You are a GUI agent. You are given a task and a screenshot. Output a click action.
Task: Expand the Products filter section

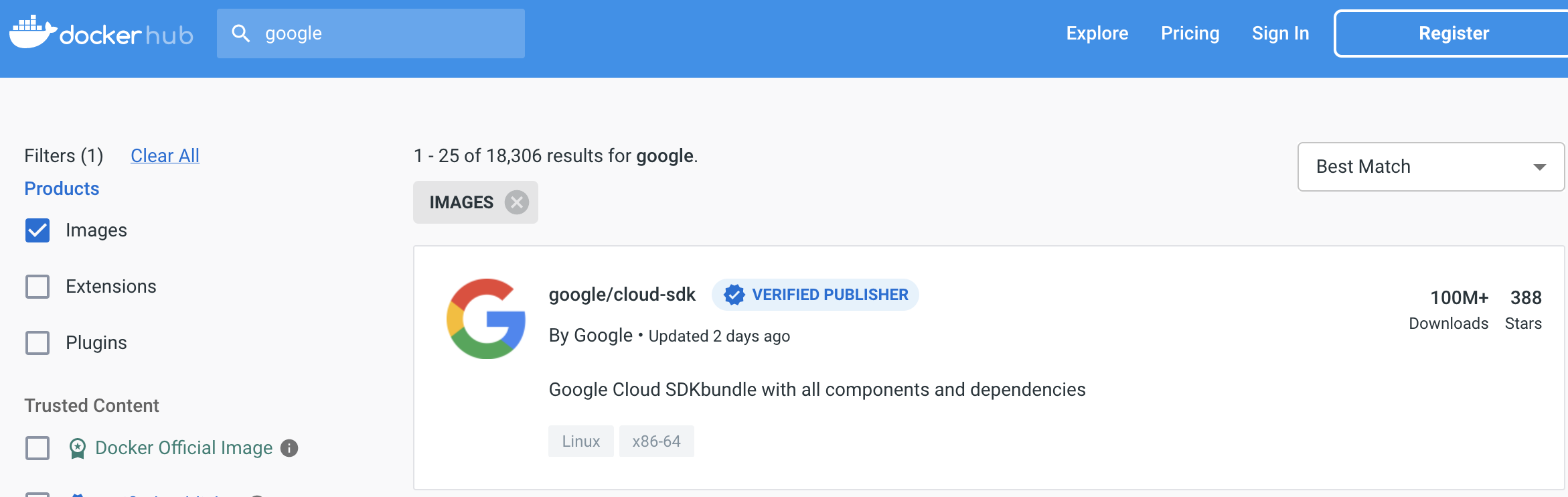(61, 188)
